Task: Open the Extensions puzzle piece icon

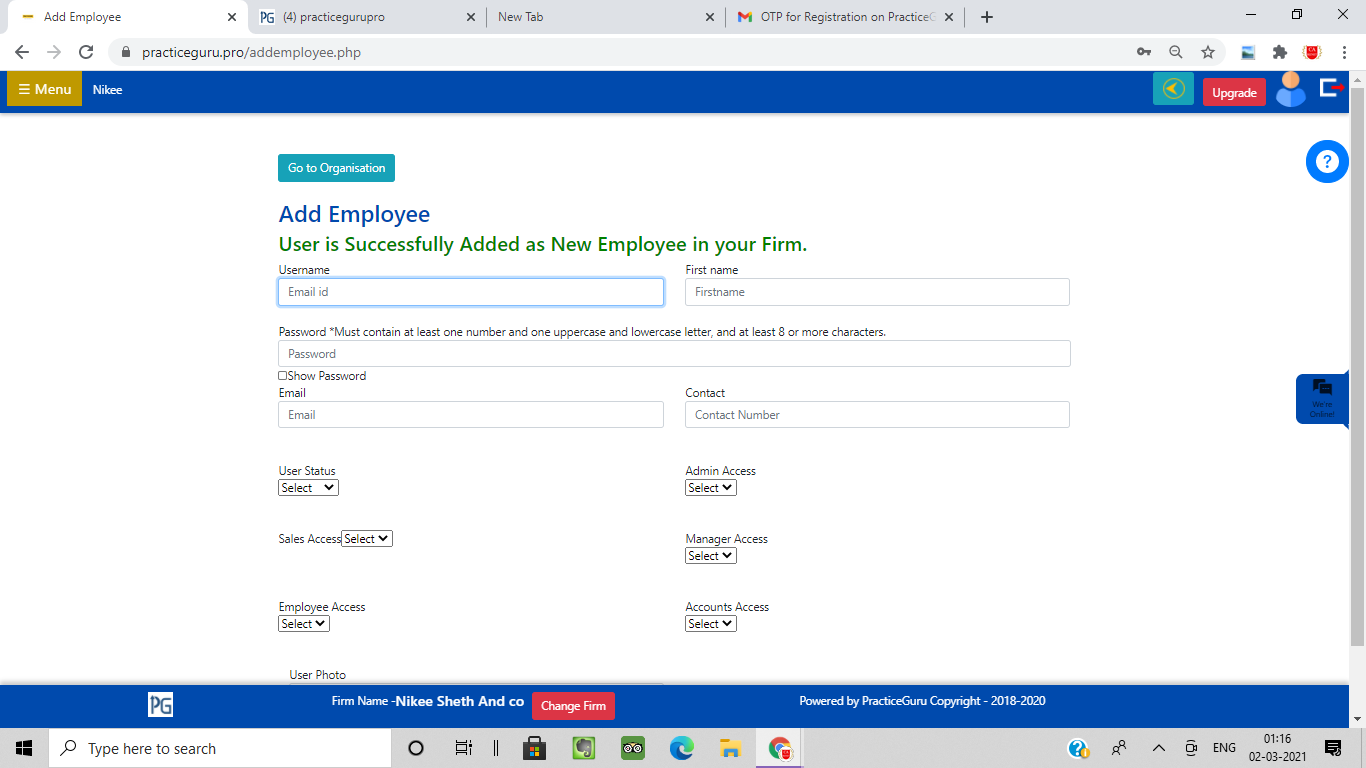Action: pos(1280,52)
